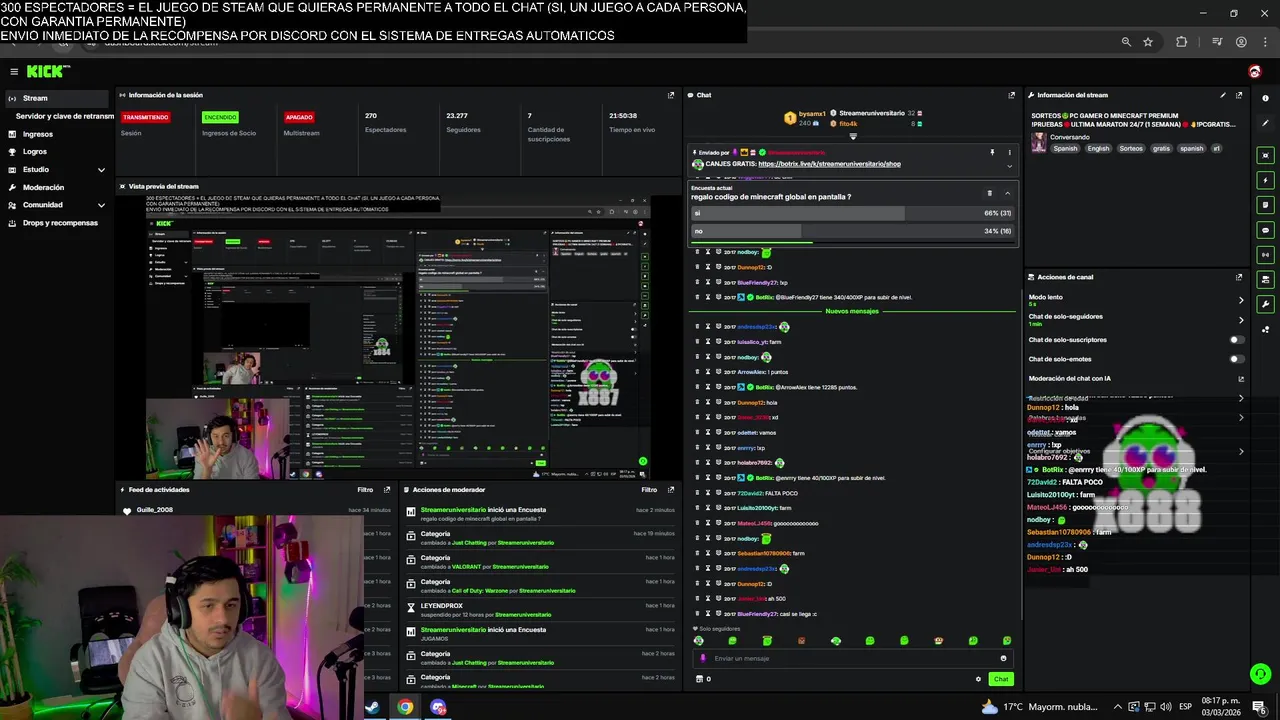The width and height of the screenshot is (1280, 720).
Task: Unpin the pinned chat message
Action: (992, 153)
